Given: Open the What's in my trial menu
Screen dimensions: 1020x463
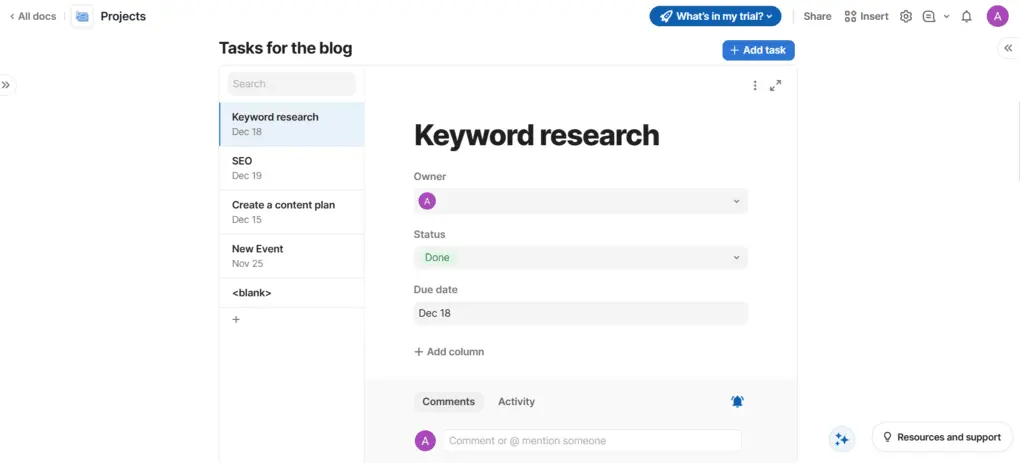Looking at the screenshot, I should coord(715,16).
